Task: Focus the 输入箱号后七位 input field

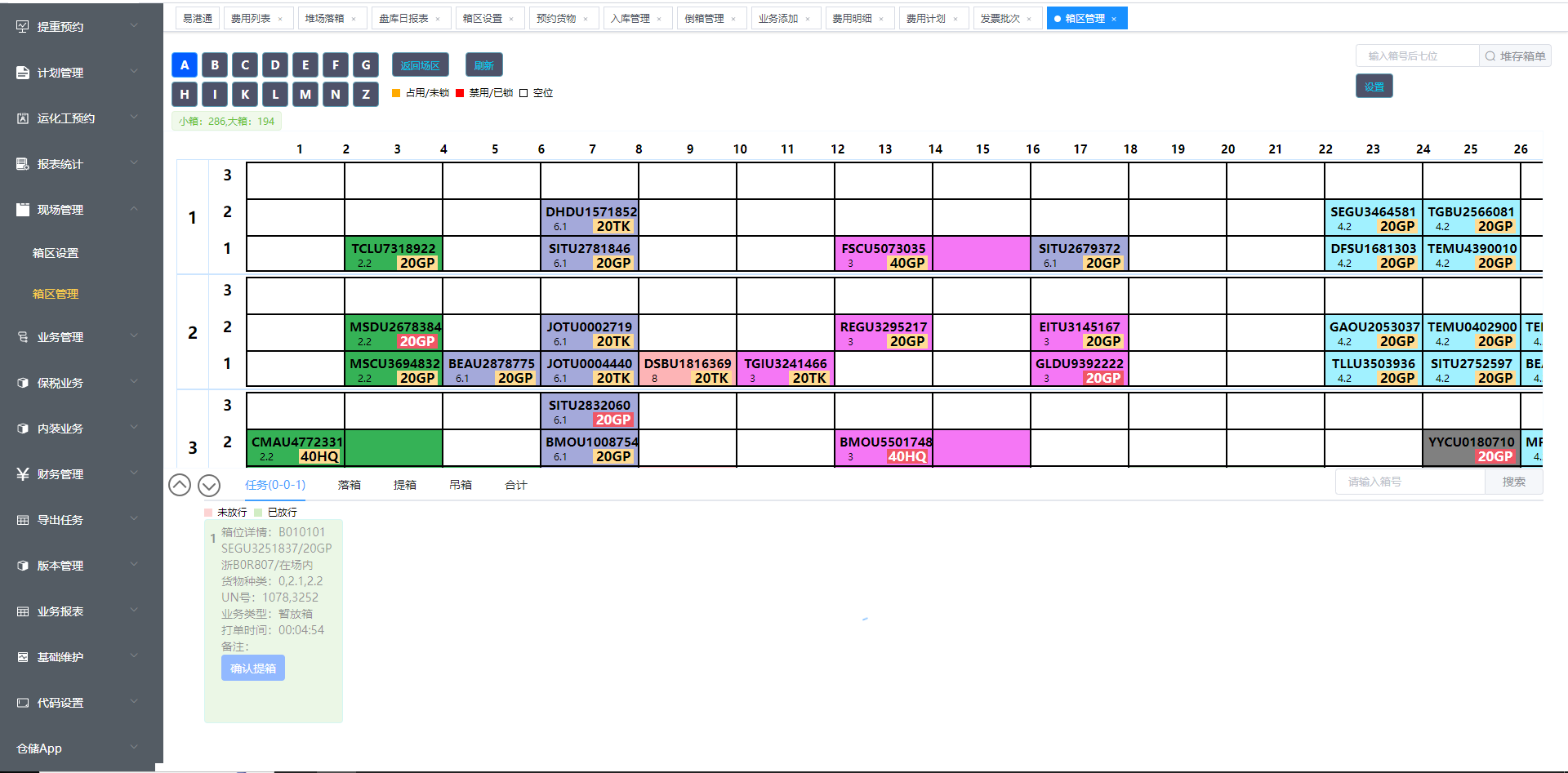Action: (1418, 56)
